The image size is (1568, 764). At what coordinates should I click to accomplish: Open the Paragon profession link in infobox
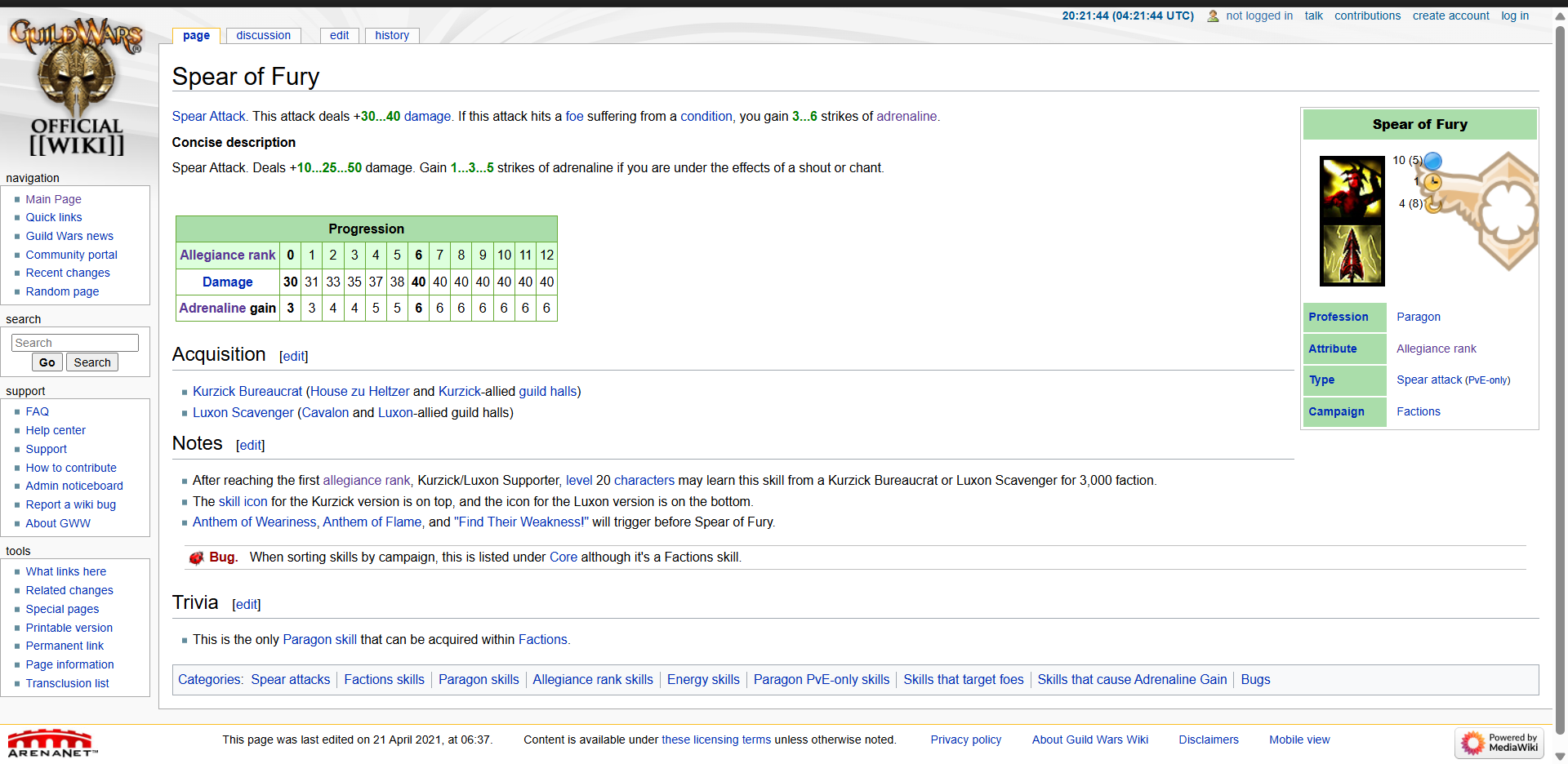pyautogui.click(x=1419, y=317)
